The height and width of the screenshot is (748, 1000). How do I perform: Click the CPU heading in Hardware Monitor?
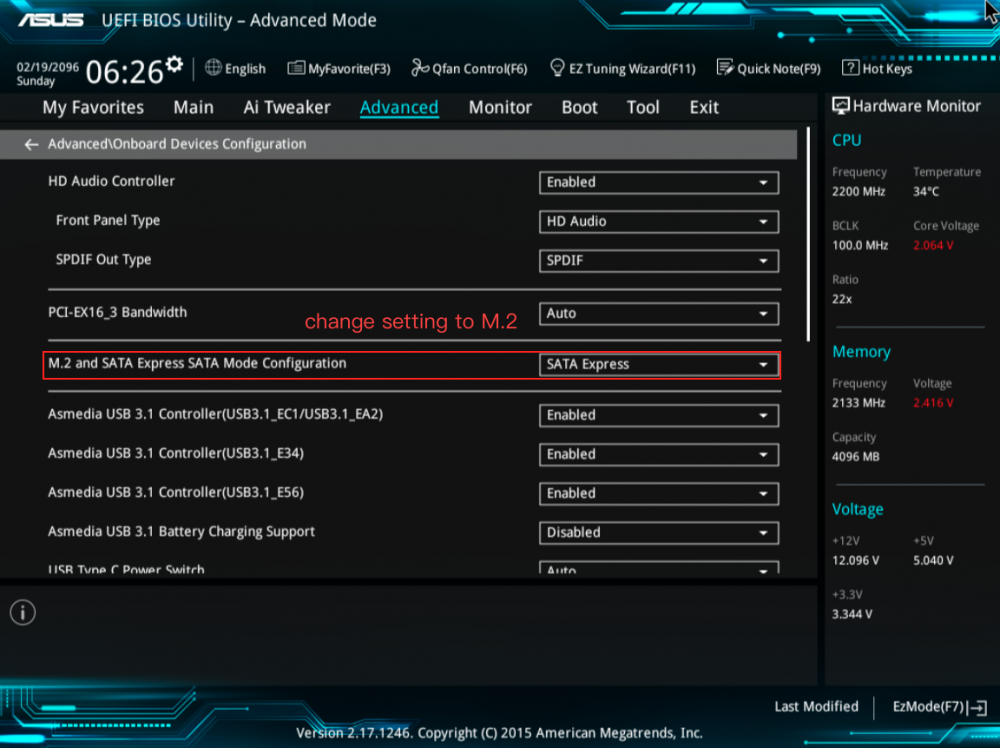coord(846,140)
